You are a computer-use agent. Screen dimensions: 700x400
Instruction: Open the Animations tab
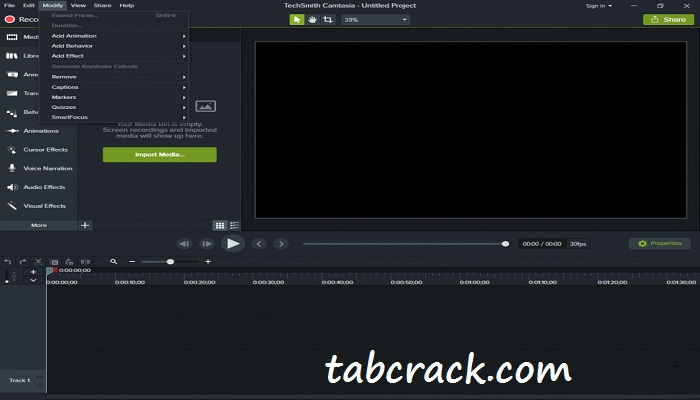pyautogui.click(x=38, y=131)
